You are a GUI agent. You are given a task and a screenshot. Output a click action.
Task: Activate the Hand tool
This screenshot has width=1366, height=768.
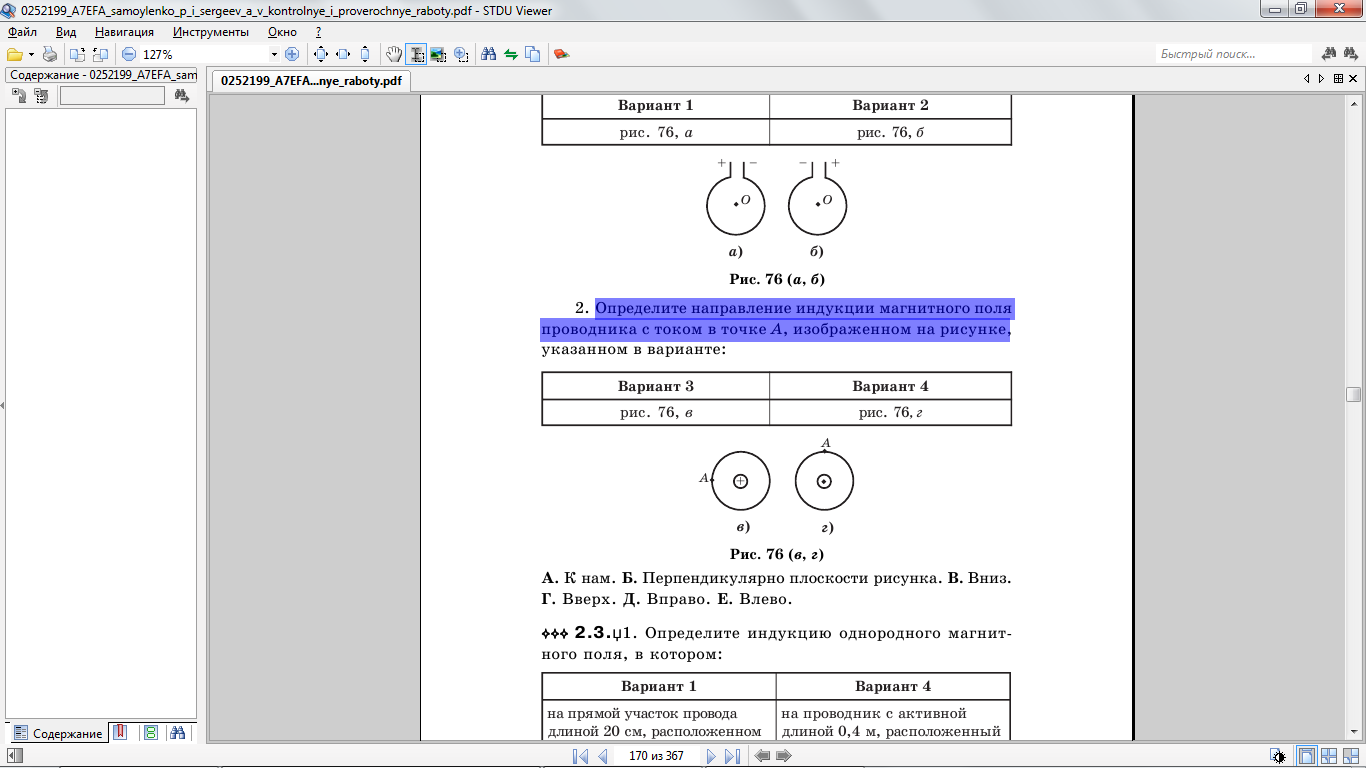coord(394,54)
